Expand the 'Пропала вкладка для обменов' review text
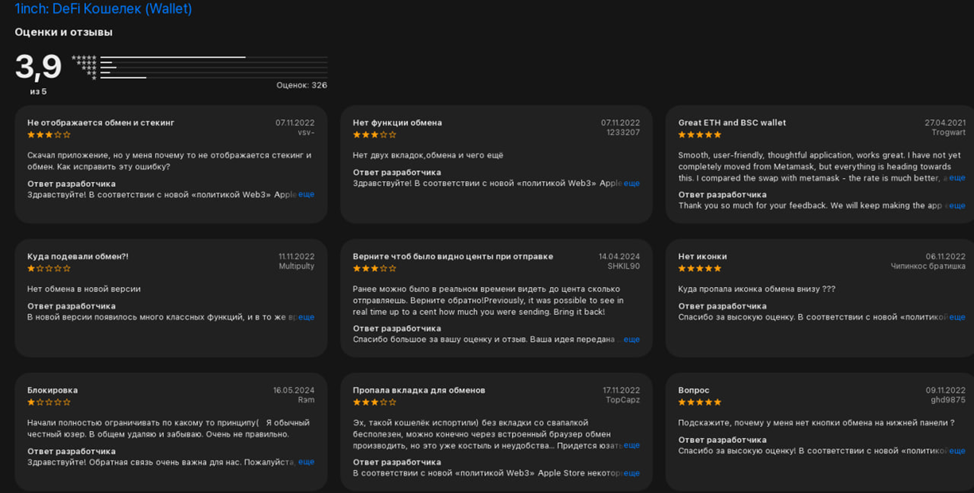Viewport: 974px width, 493px height. [632, 446]
